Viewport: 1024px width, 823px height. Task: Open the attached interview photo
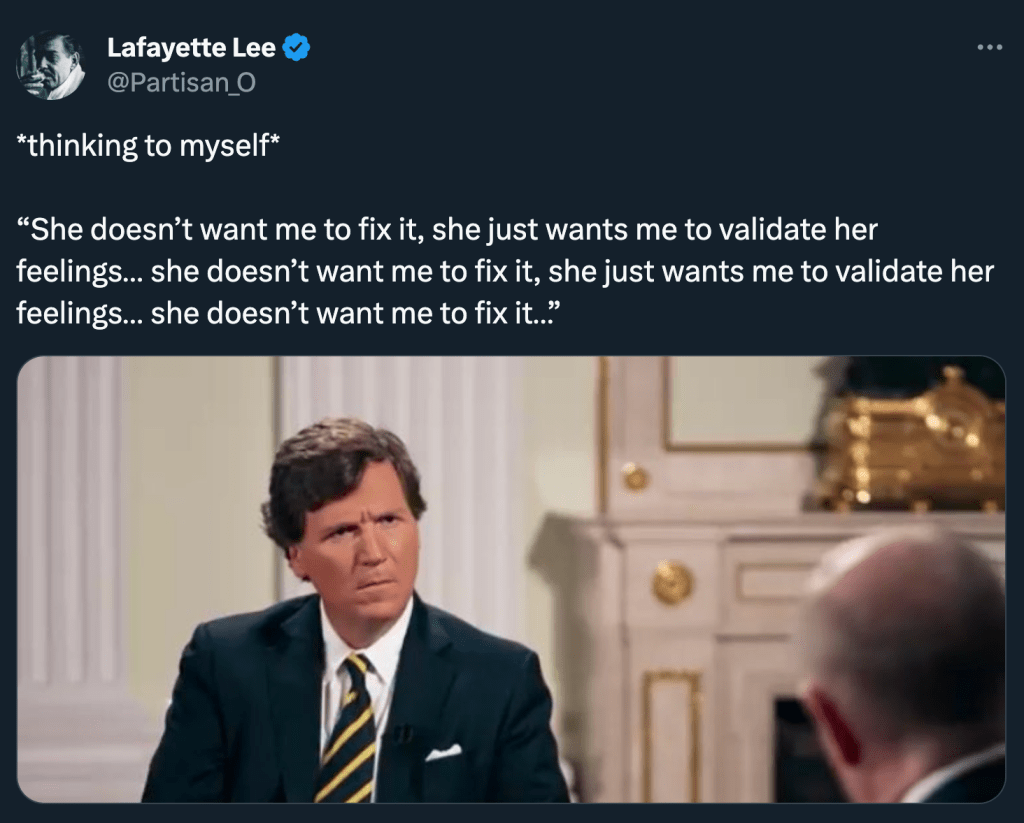[x=511, y=579]
